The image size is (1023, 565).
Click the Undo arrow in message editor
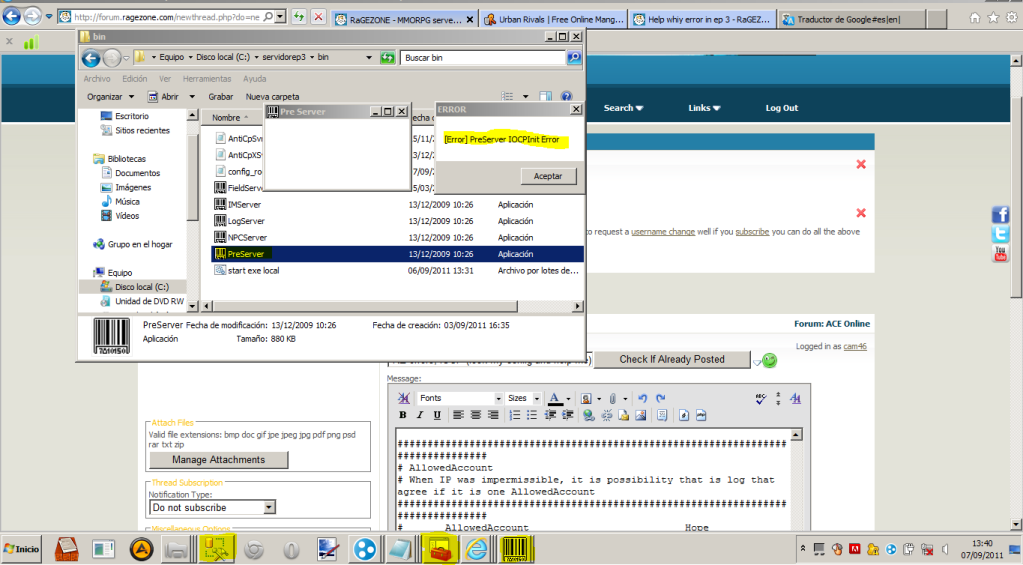click(x=643, y=398)
